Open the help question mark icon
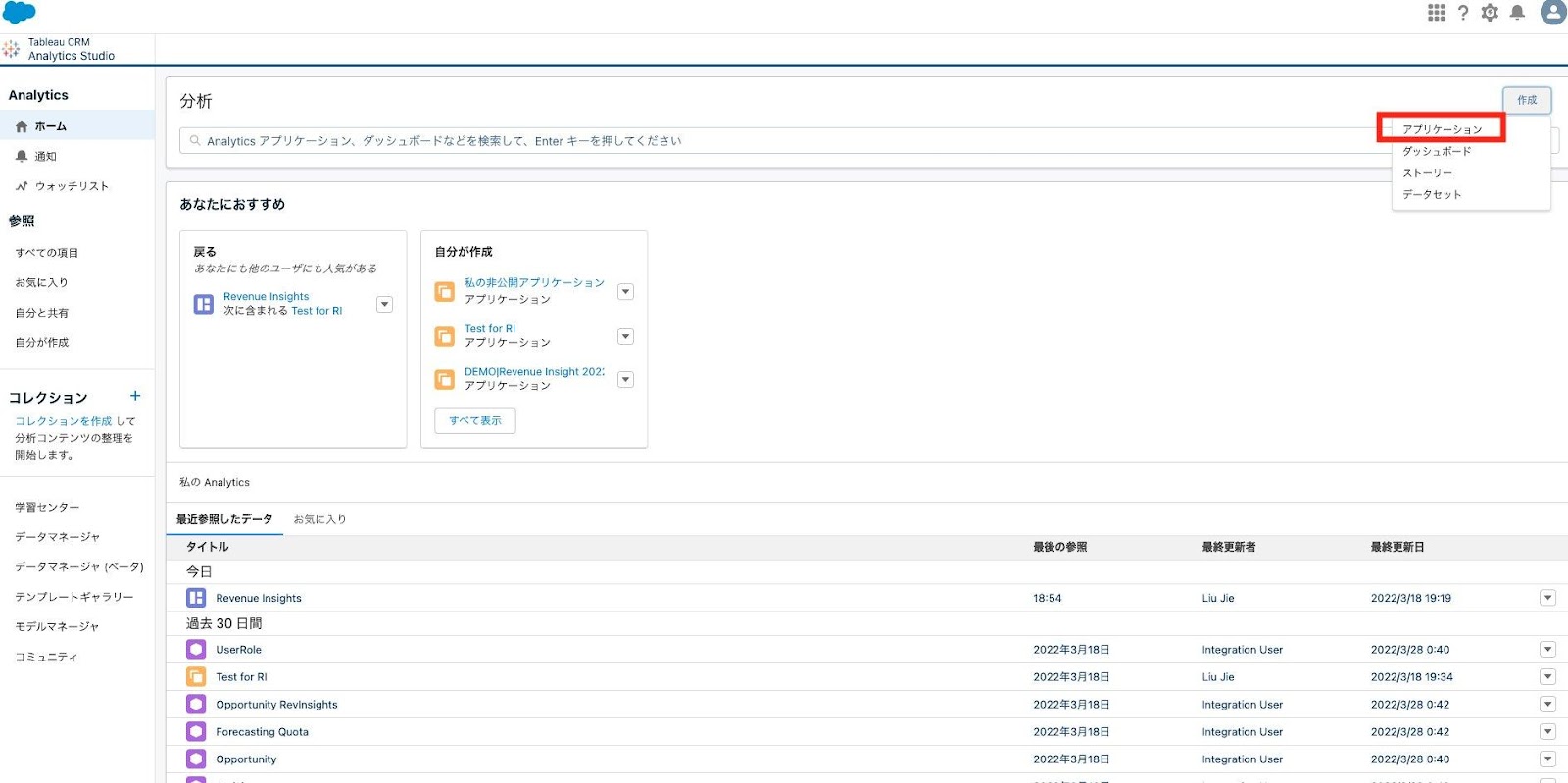The height and width of the screenshot is (783, 1568). [x=1463, y=13]
